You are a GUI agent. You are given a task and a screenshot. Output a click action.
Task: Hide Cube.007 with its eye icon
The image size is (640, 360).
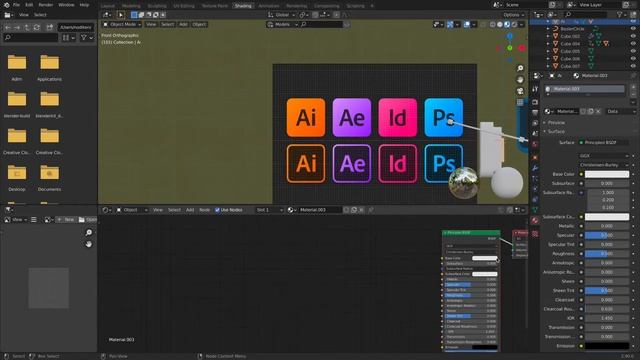pos(633,66)
